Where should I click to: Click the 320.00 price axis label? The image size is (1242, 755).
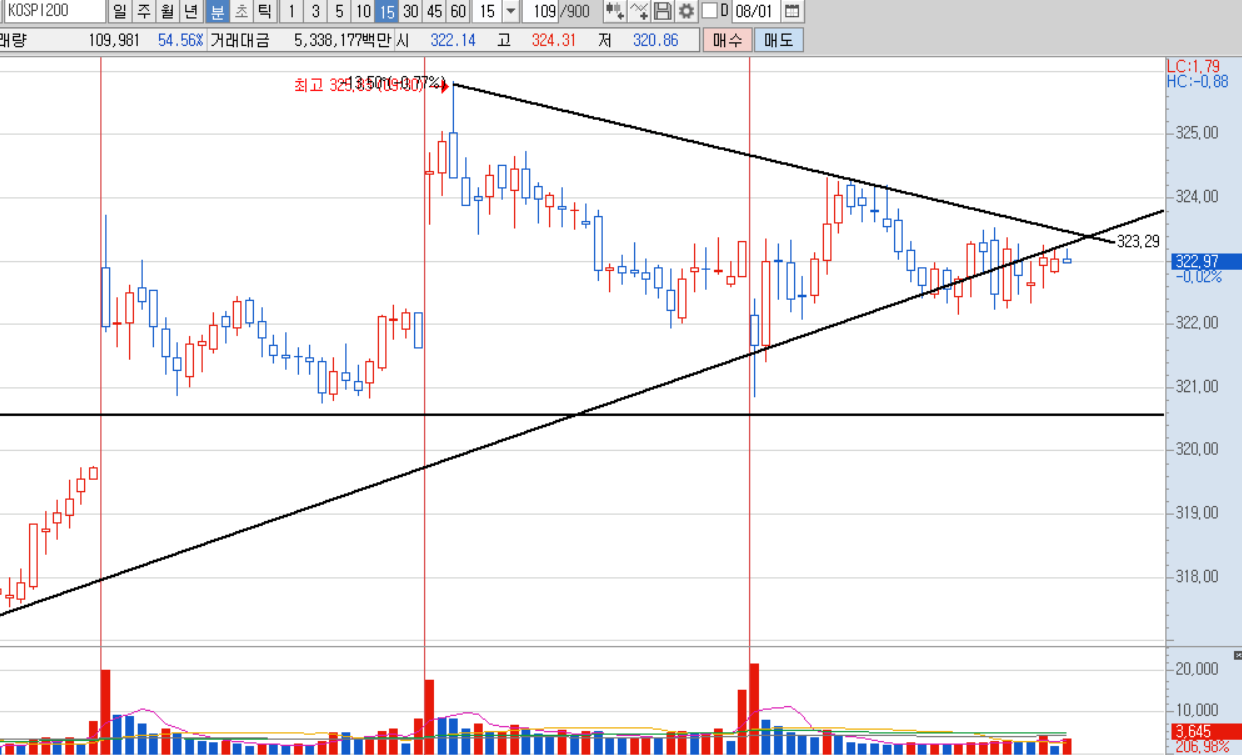[1197, 449]
